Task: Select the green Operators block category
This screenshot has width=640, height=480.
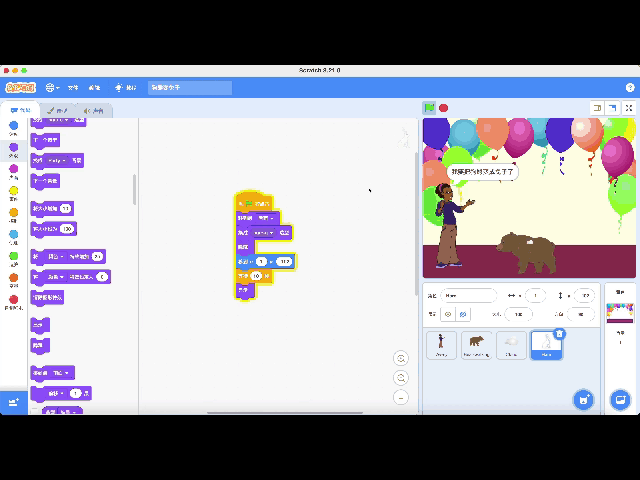Action: pyautogui.click(x=13, y=259)
